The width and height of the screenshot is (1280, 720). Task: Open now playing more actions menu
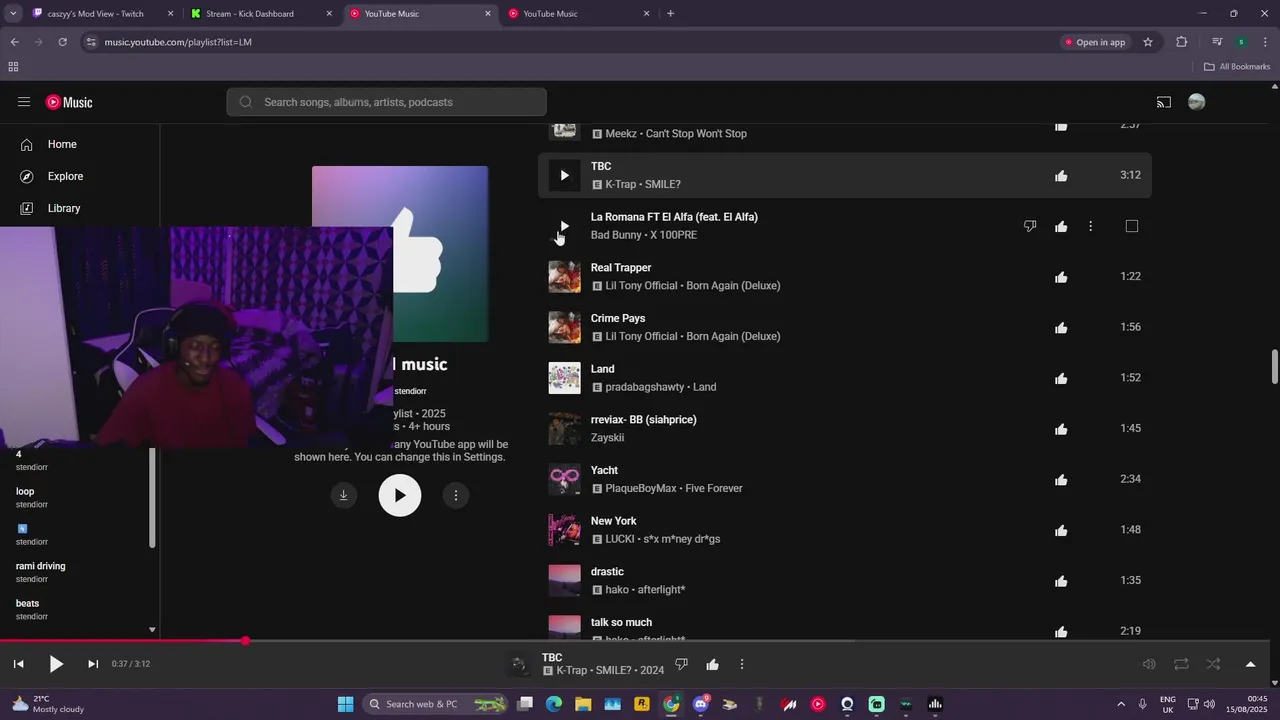pos(742,664)
